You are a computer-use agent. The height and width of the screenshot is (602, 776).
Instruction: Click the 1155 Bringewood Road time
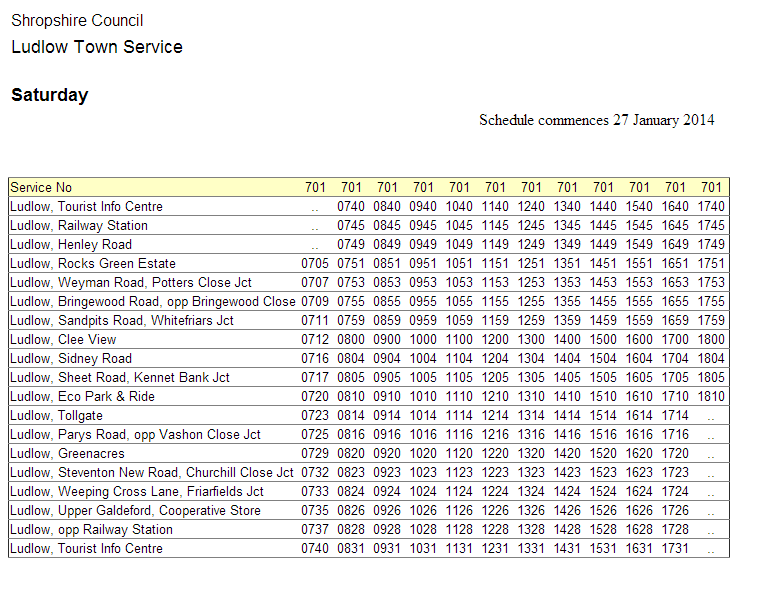[x=495, y=301]
